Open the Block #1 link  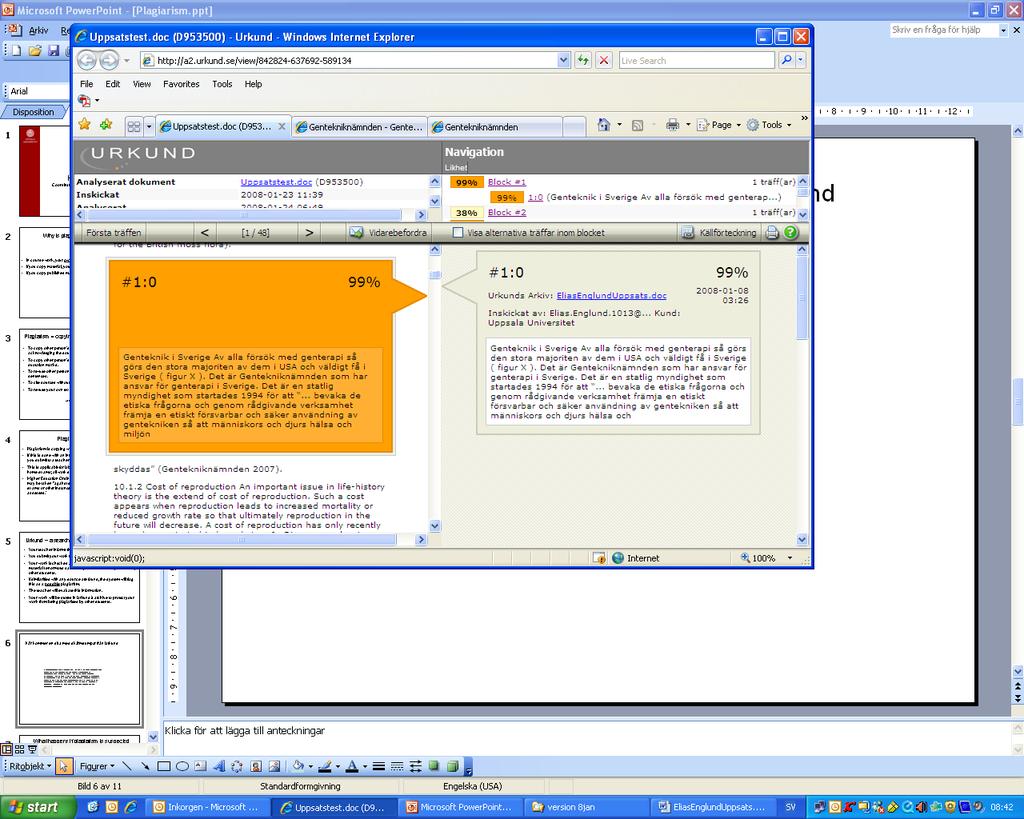tap(507, 182)
